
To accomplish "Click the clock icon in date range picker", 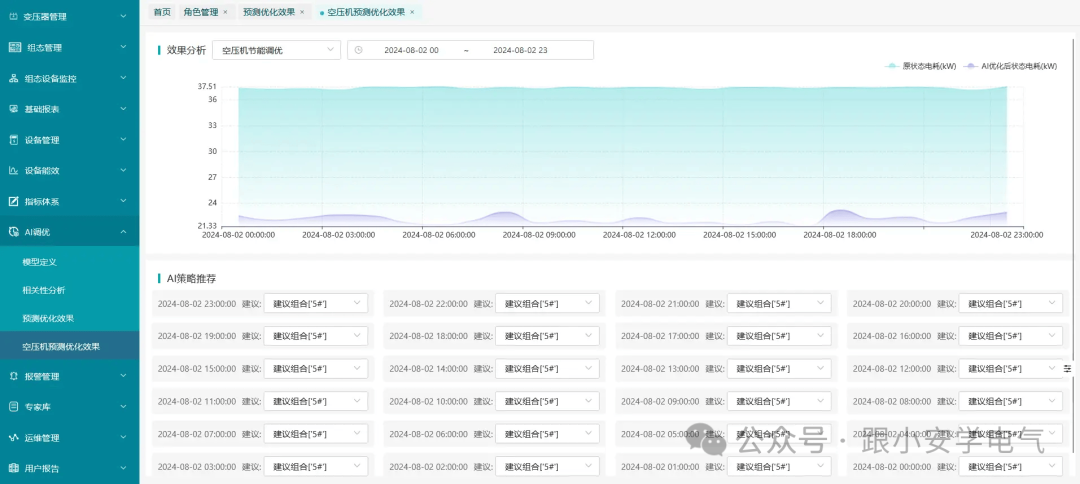I will tap(358, 50).
